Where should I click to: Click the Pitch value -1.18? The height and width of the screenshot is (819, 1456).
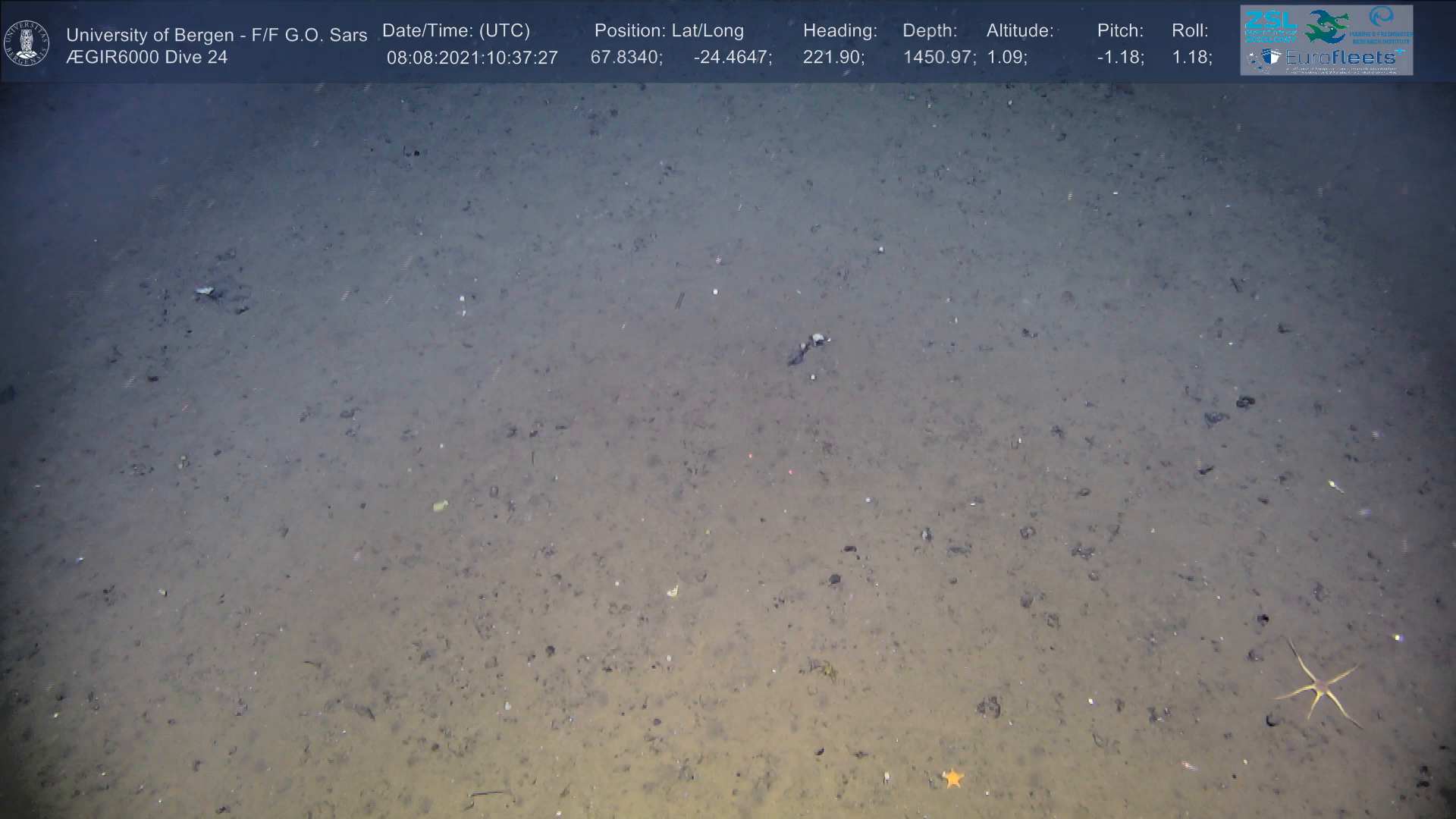[1120, 58]
